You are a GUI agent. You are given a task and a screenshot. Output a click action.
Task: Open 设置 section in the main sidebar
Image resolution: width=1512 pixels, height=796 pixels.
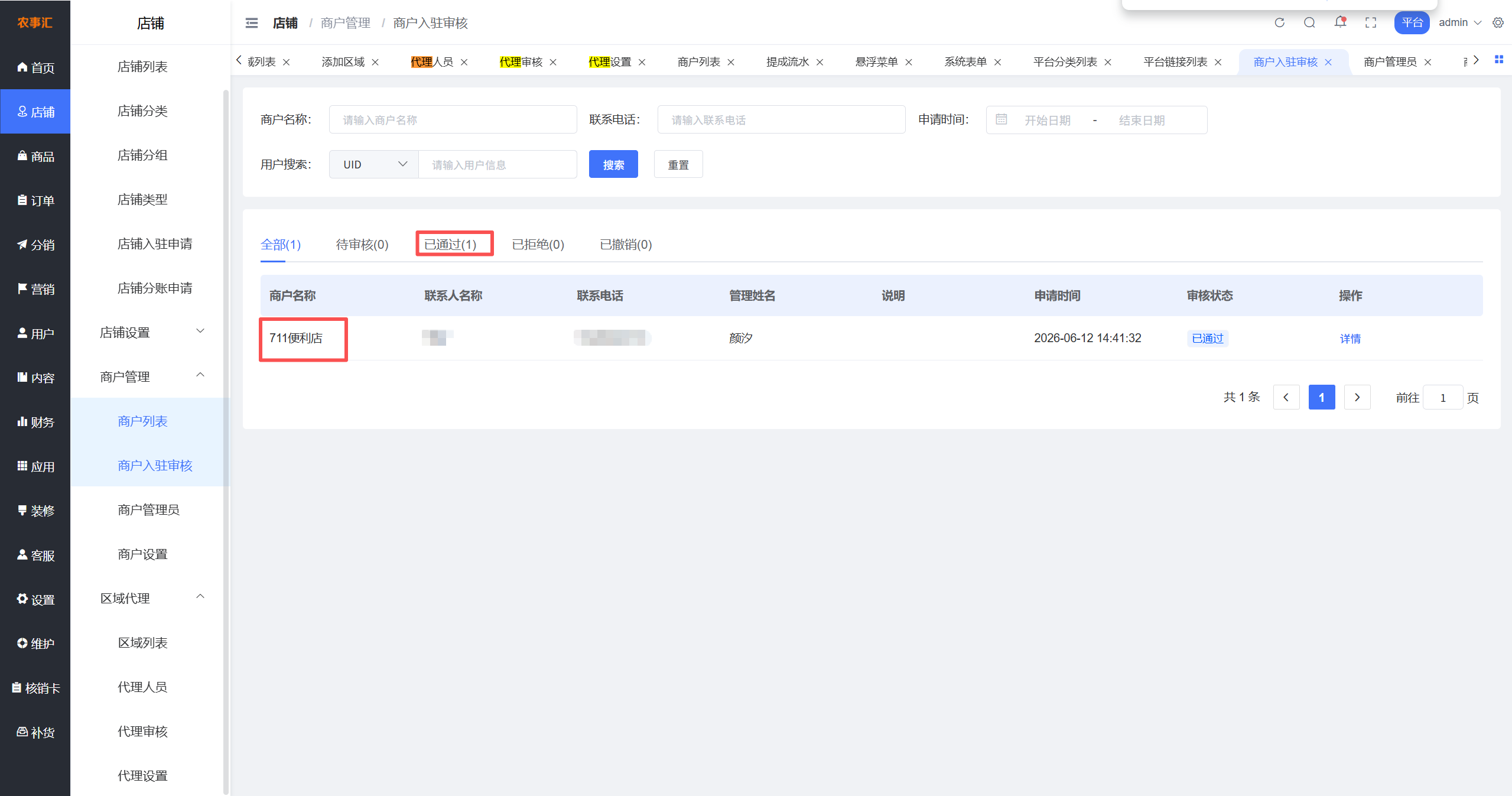point(35,599)
